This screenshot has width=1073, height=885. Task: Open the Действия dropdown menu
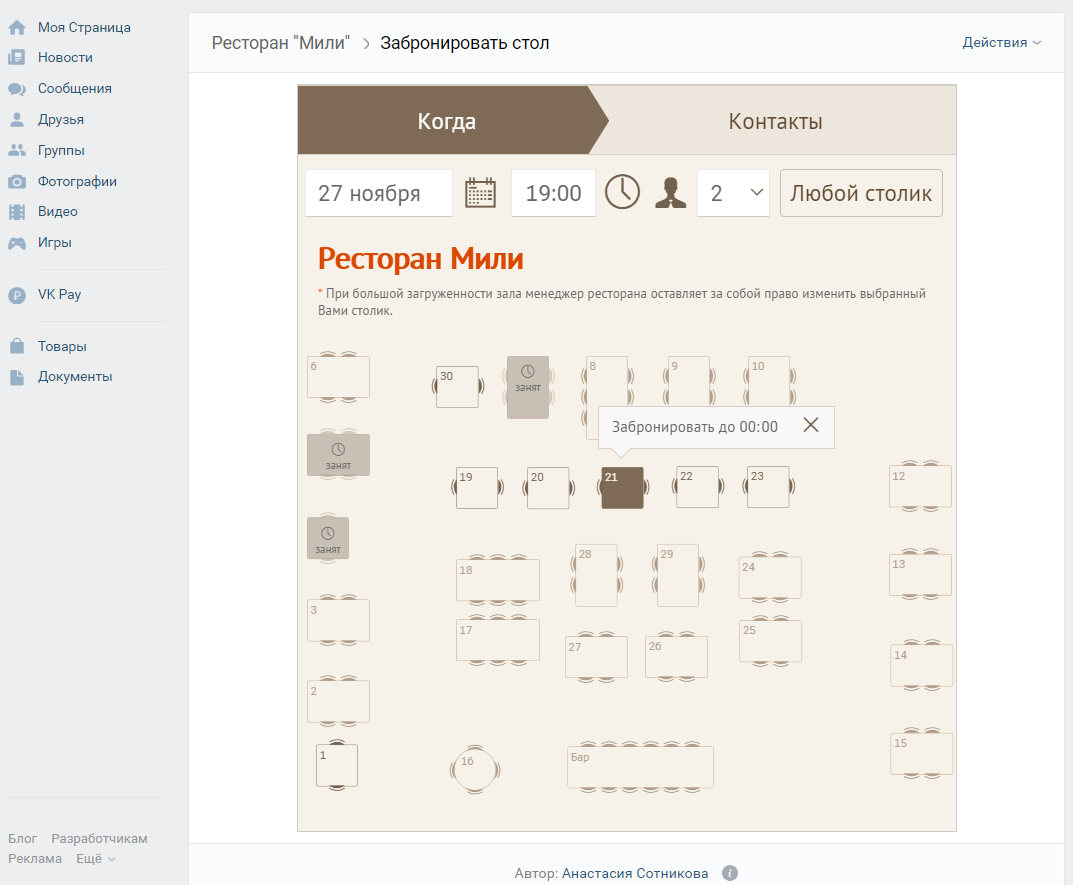[1001, 43]
